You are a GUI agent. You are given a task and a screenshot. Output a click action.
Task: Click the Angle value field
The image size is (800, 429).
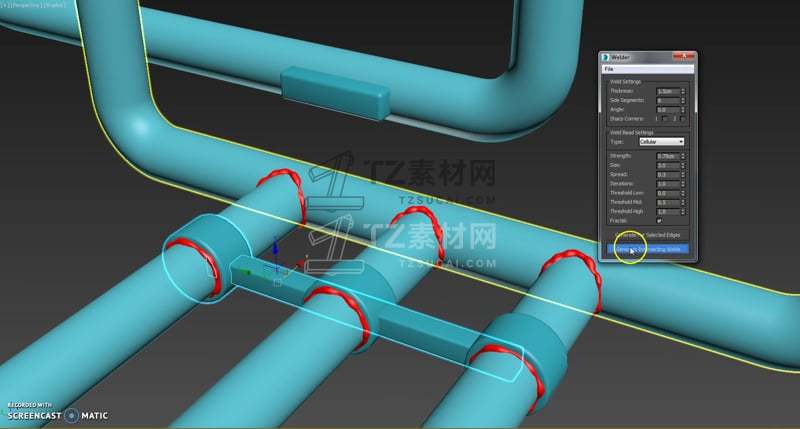pos(668,110)
